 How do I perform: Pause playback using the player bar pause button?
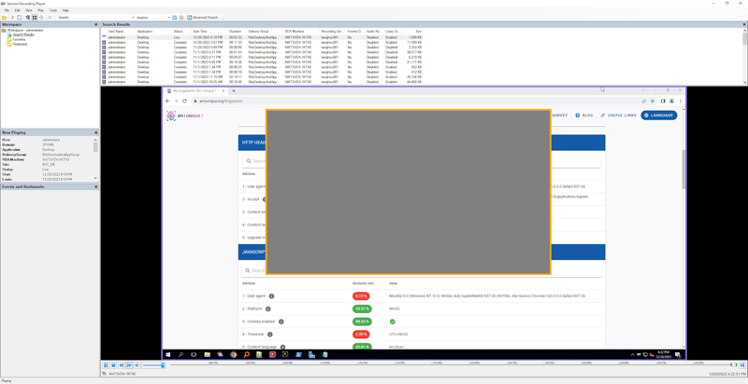click(x=106, y=365)
